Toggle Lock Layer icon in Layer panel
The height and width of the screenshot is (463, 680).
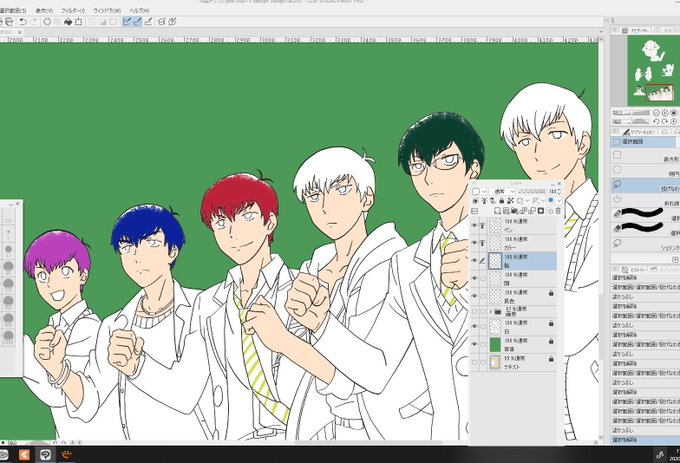tap(502, 201)
